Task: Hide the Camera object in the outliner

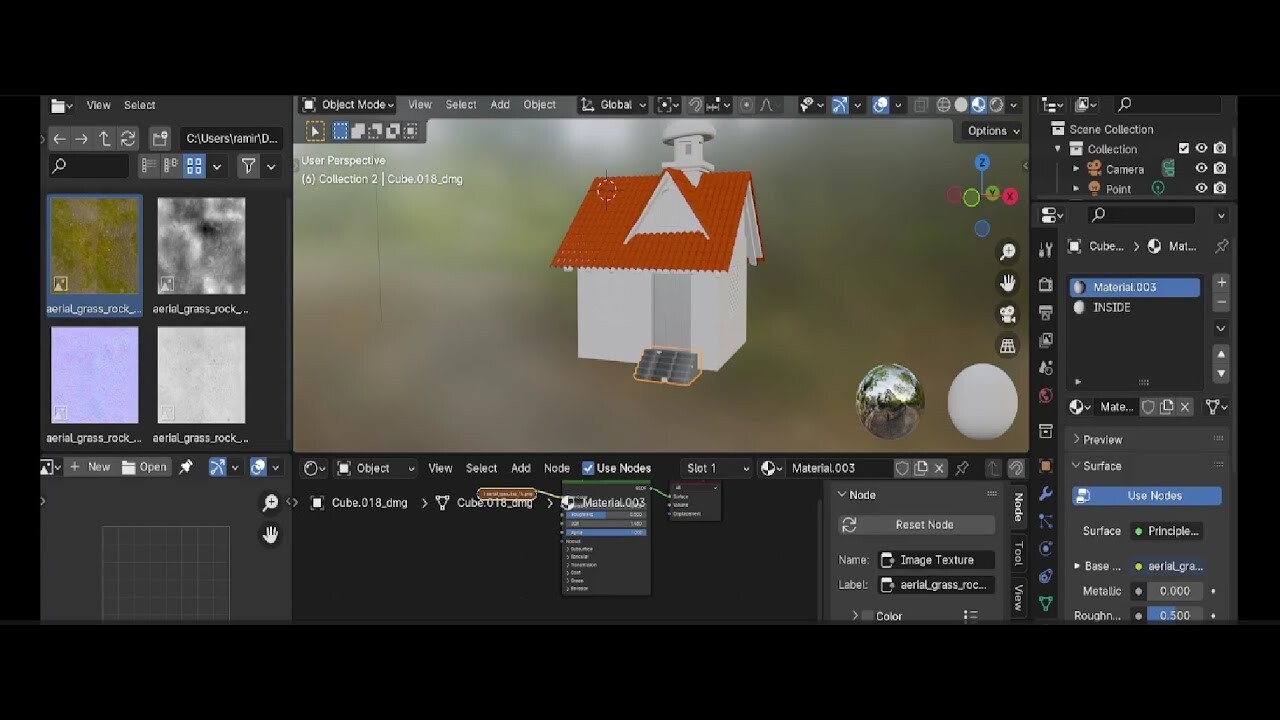Action: click(1203, 168)
